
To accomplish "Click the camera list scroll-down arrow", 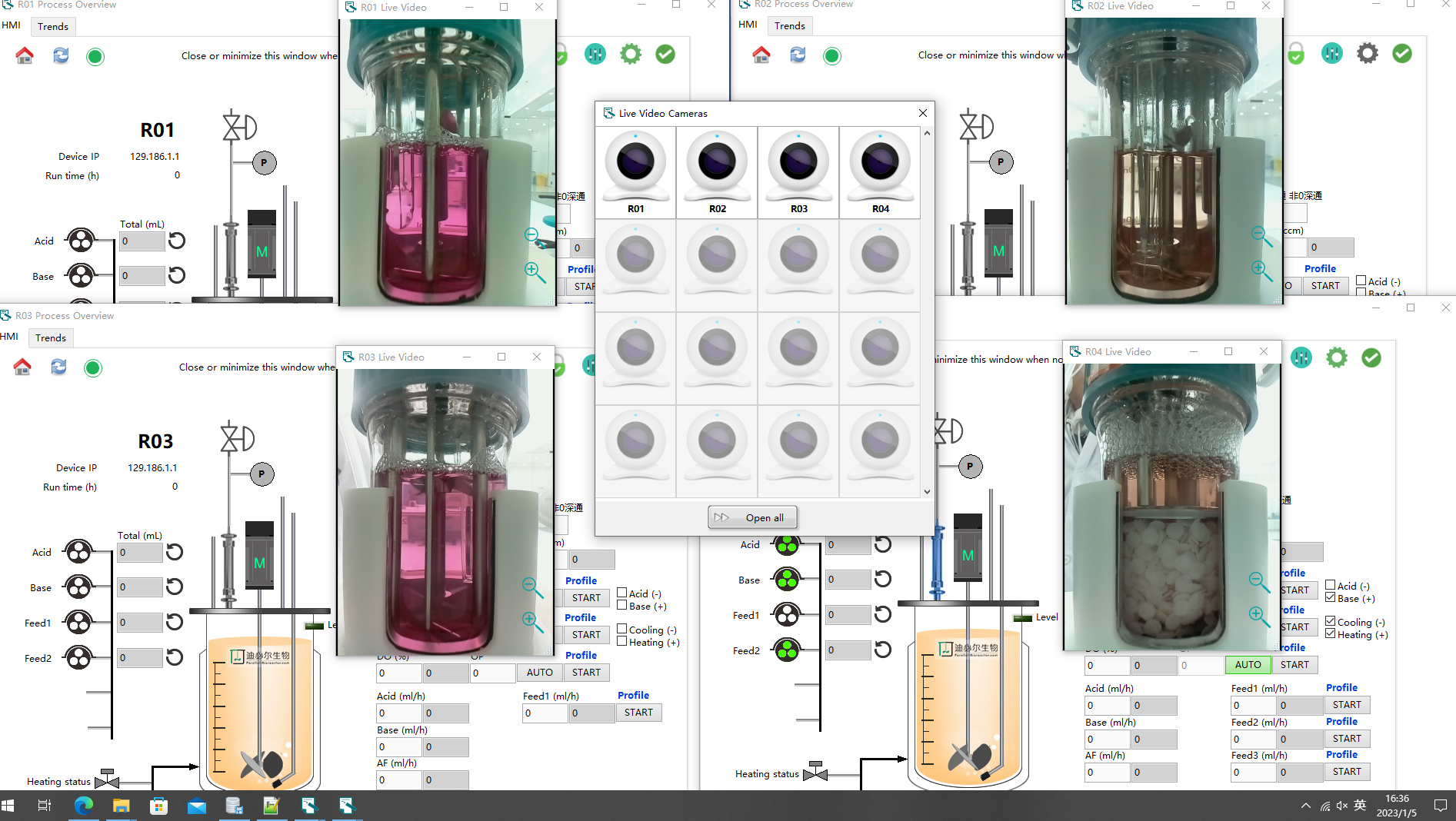I will click(x=927, y=492).
